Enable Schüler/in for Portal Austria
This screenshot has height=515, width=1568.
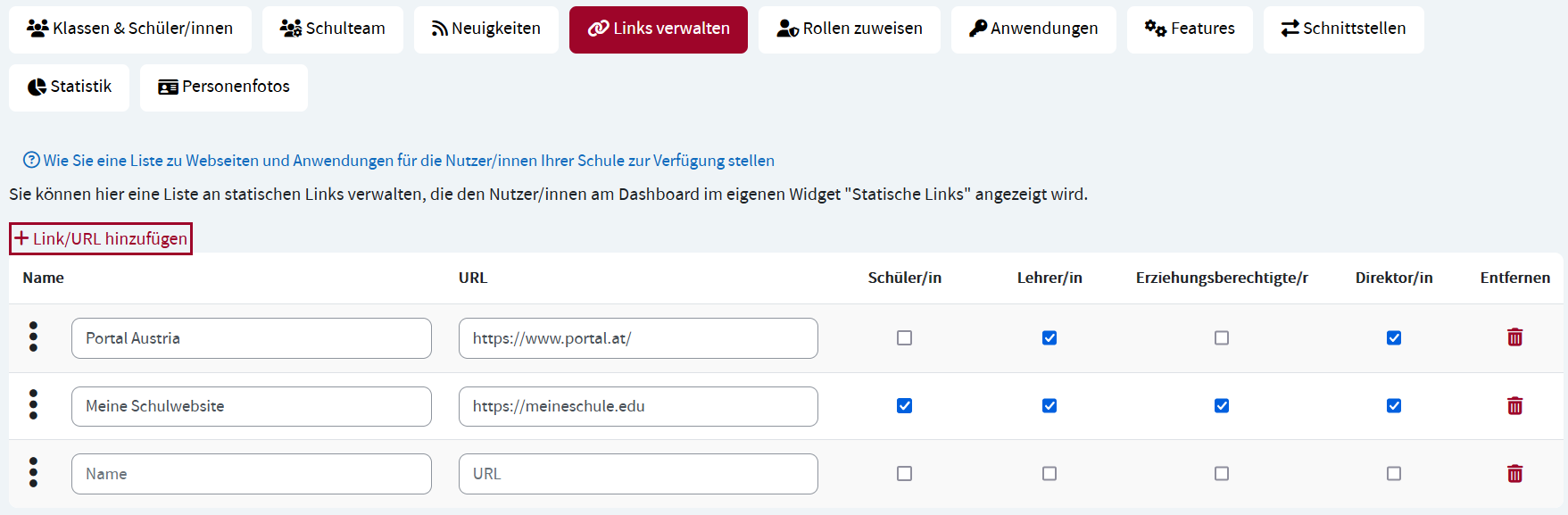904,338
